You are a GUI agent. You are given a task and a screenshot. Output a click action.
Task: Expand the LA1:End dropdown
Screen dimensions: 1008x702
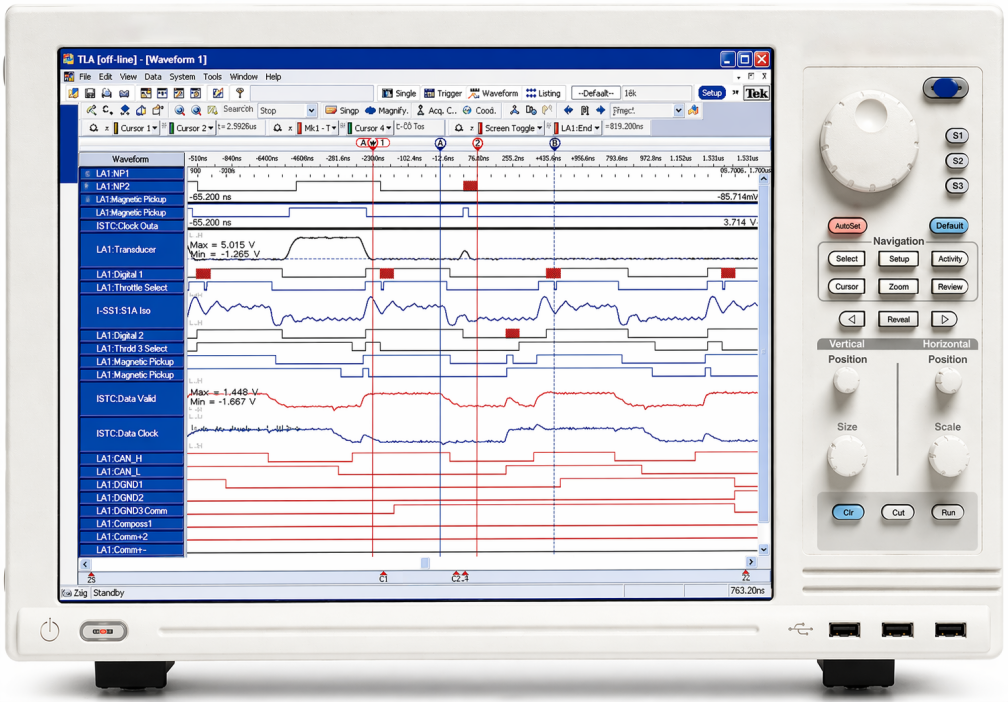coord(597,128)
